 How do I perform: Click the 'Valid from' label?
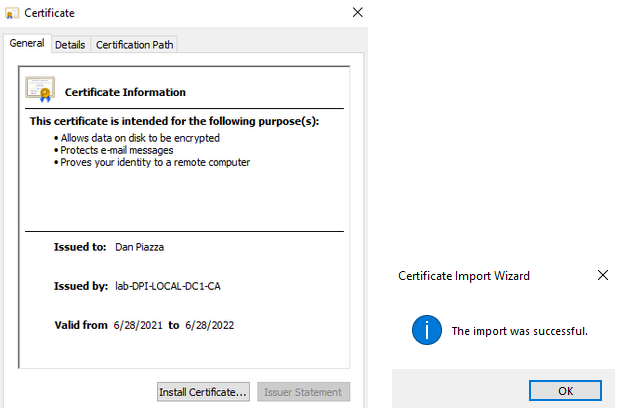(x=81, y=325)
